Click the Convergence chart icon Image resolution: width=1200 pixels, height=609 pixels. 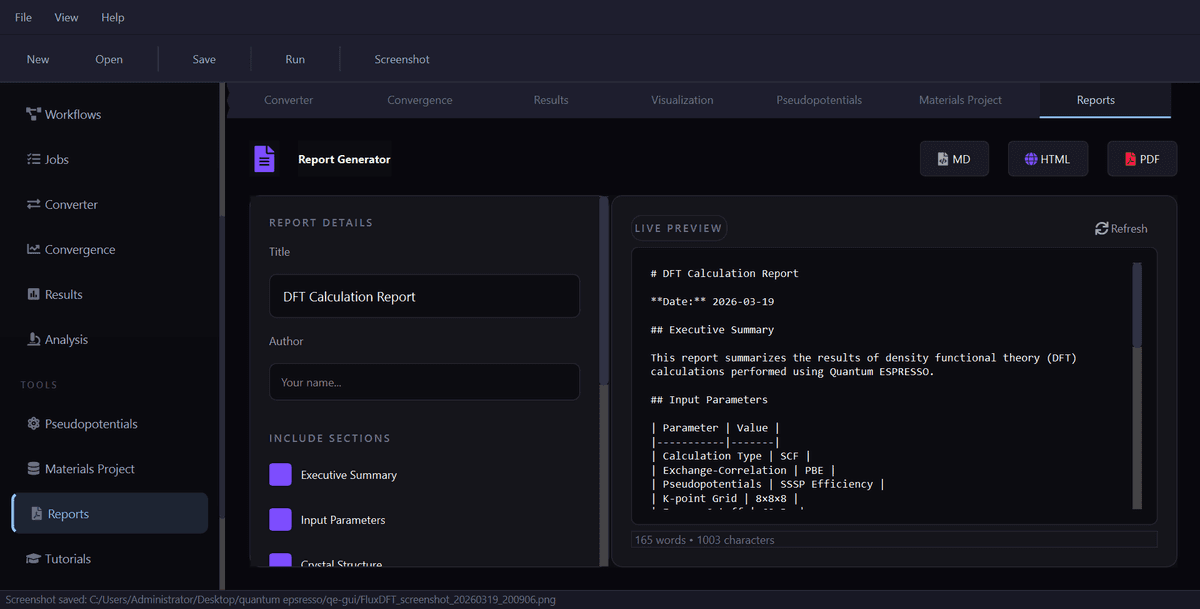pyautogui.click(x=33, y=249)
